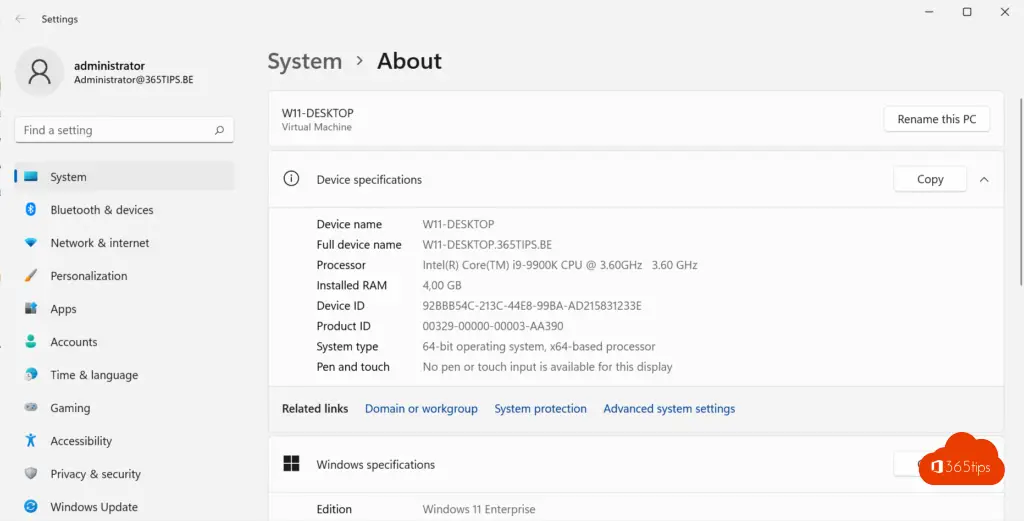The height and width of the screenshot is (521, 1024).
Task: Click the Gaming controller icon
Action: pos(31,407)
